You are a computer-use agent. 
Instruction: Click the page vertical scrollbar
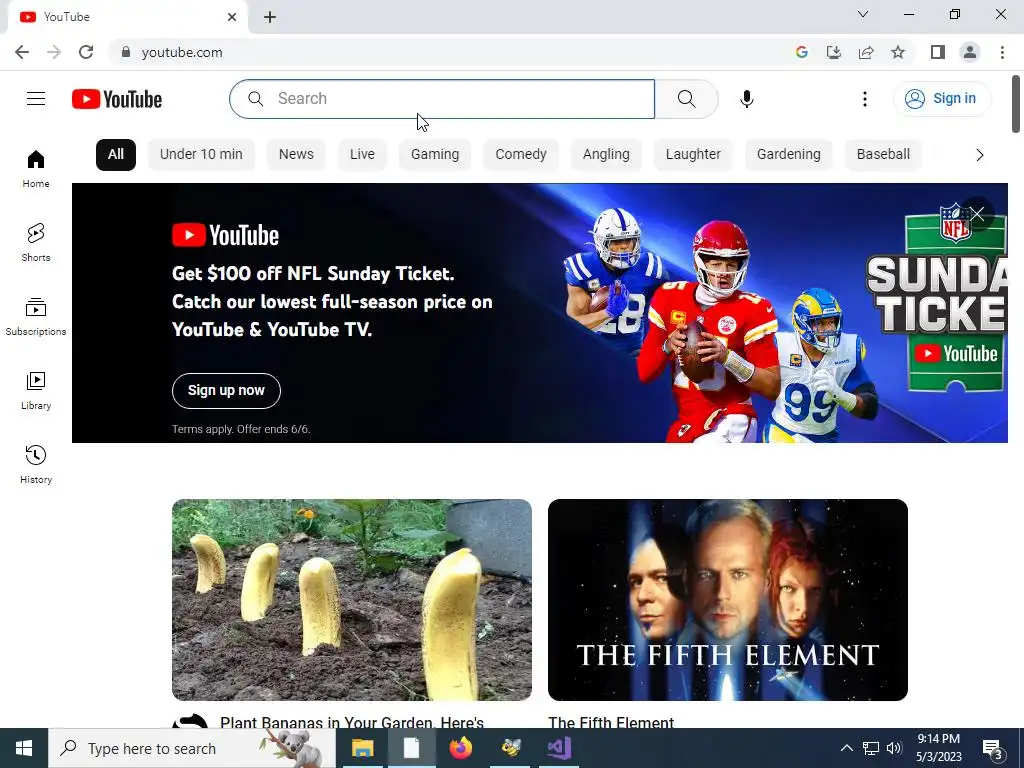tap(1016, 104)
